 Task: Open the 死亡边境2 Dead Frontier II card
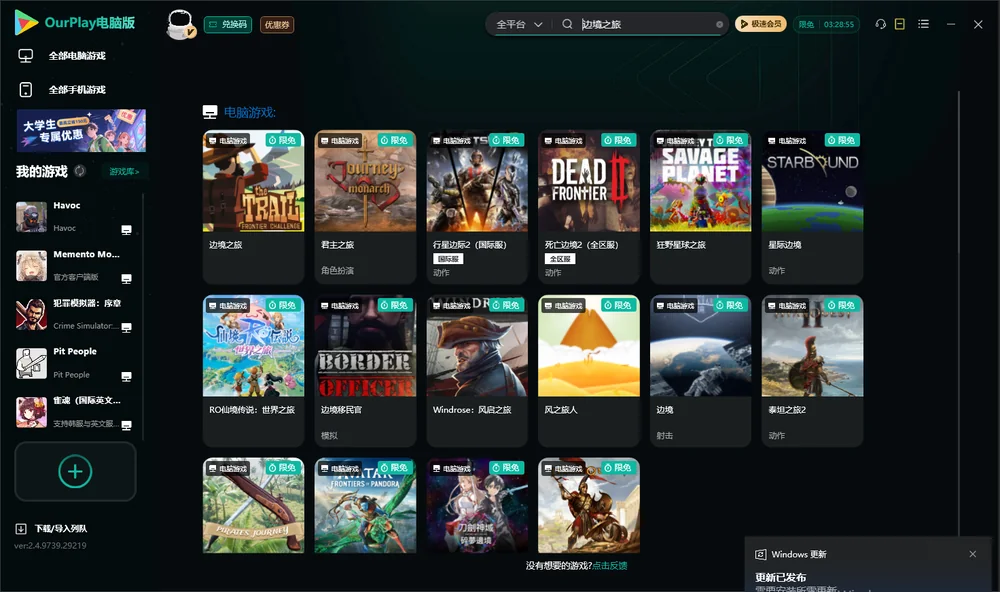point(589,206)
